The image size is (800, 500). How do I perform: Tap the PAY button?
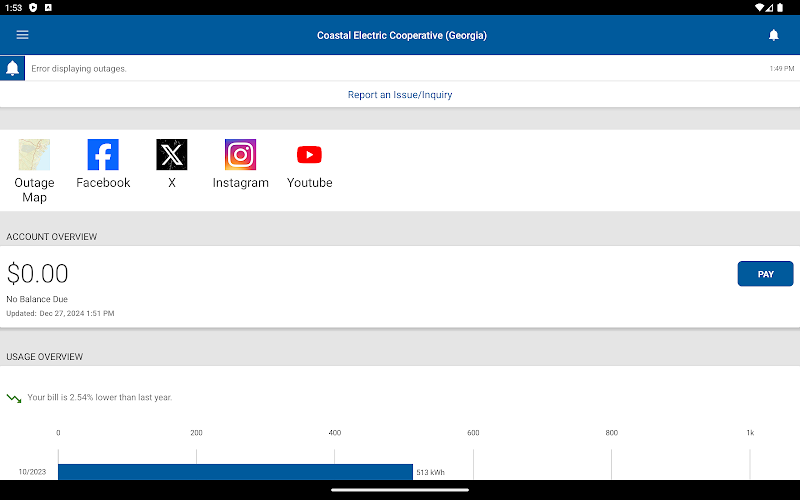(765, 274)
